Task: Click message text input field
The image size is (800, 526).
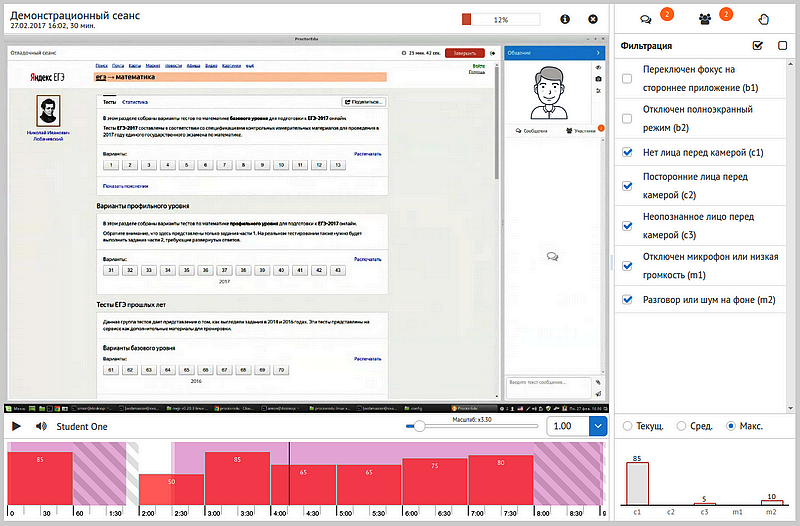Action: pos(548,387)
